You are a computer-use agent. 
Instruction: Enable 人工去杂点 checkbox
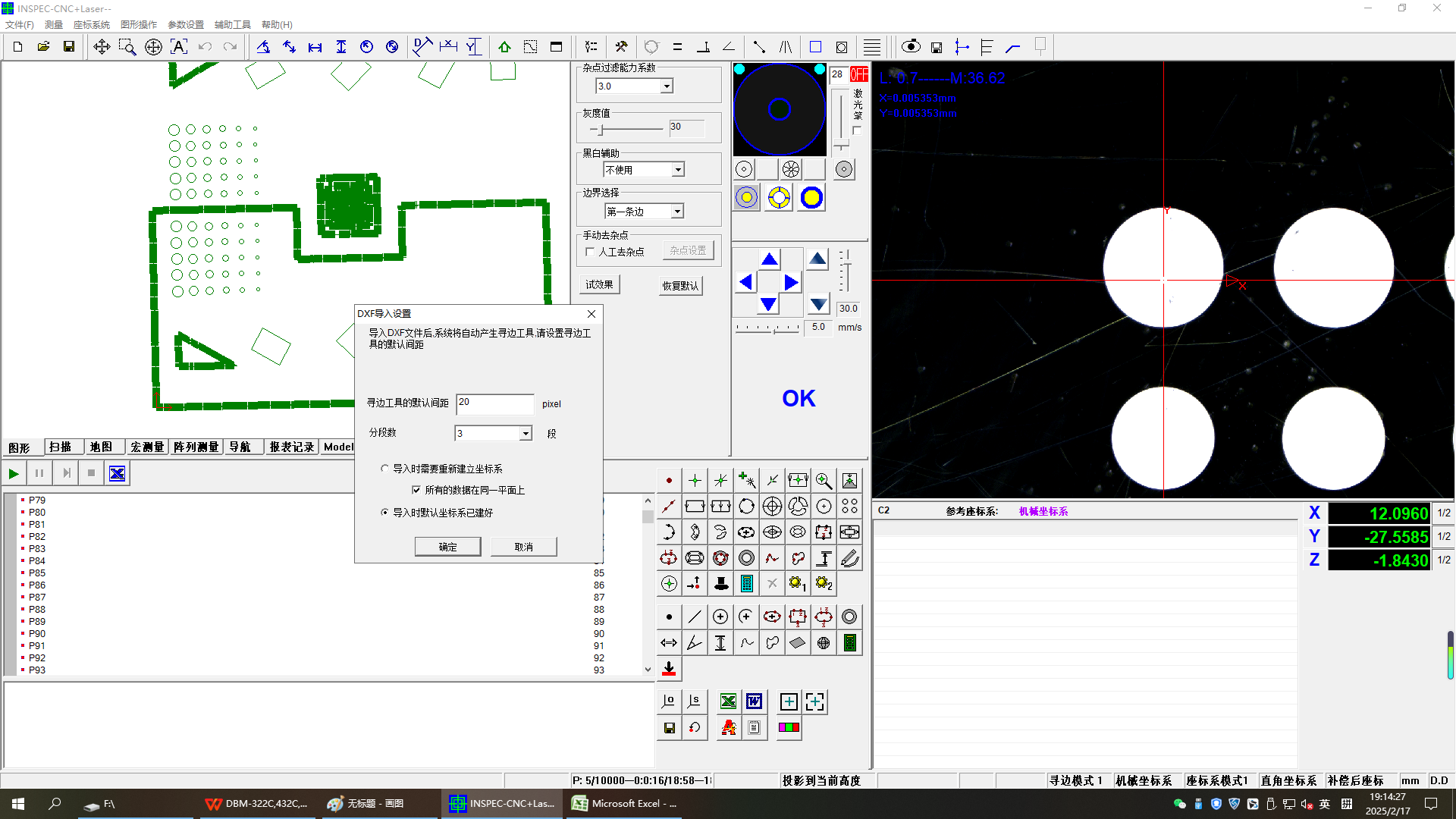click(x=590, y=252)
